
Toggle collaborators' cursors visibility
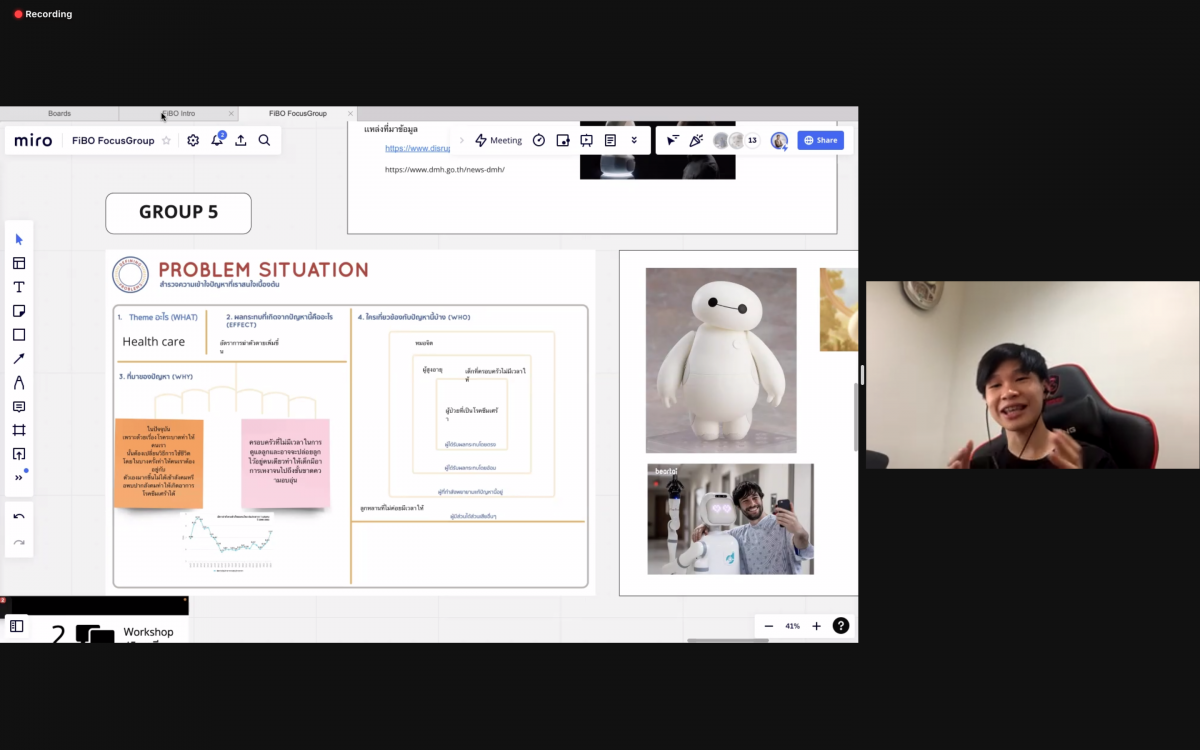673,141
